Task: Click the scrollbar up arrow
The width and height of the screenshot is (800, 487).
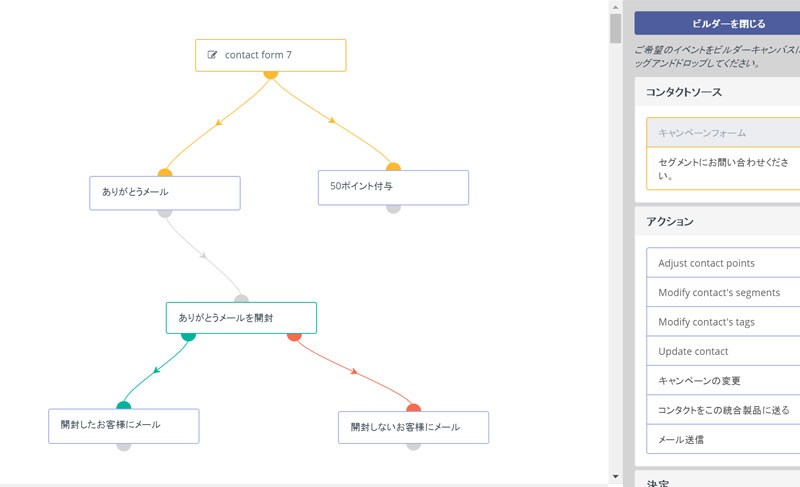Action: pyautogui.click(x=615, y=7)
